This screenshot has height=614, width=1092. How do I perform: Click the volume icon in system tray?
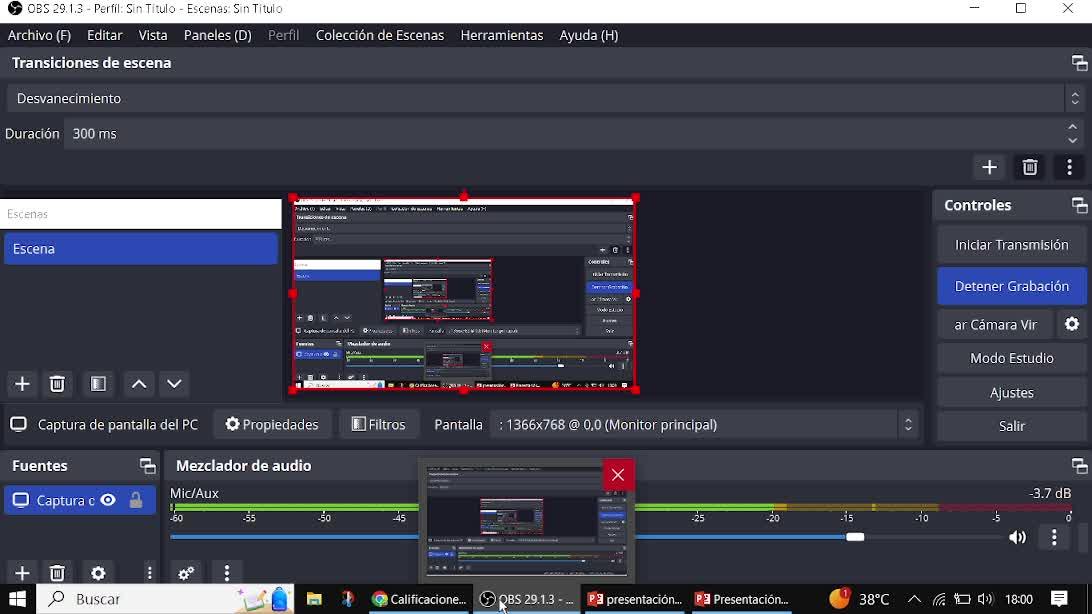click(985, 599)
